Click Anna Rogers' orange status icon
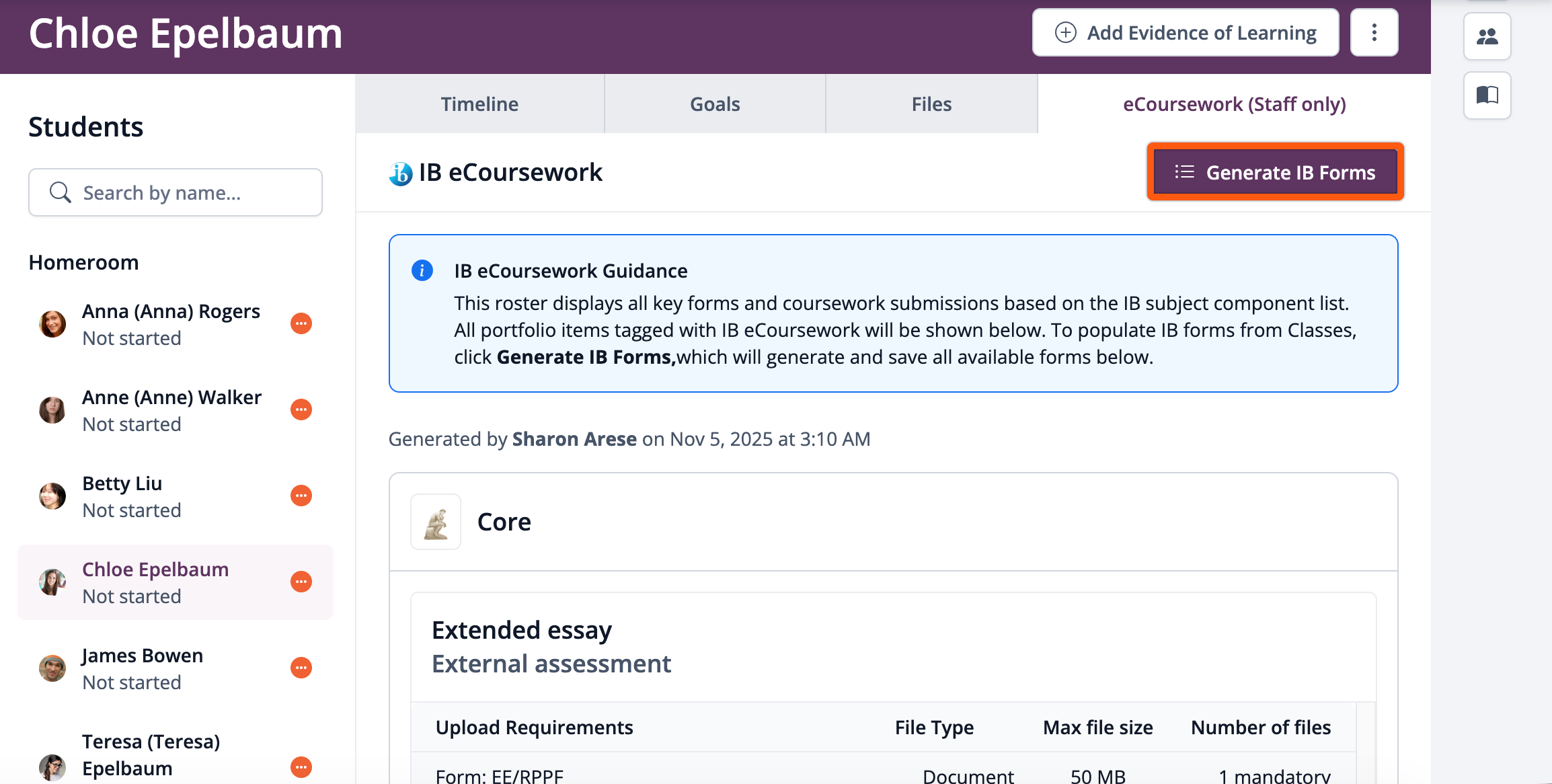 coord(301,323)
